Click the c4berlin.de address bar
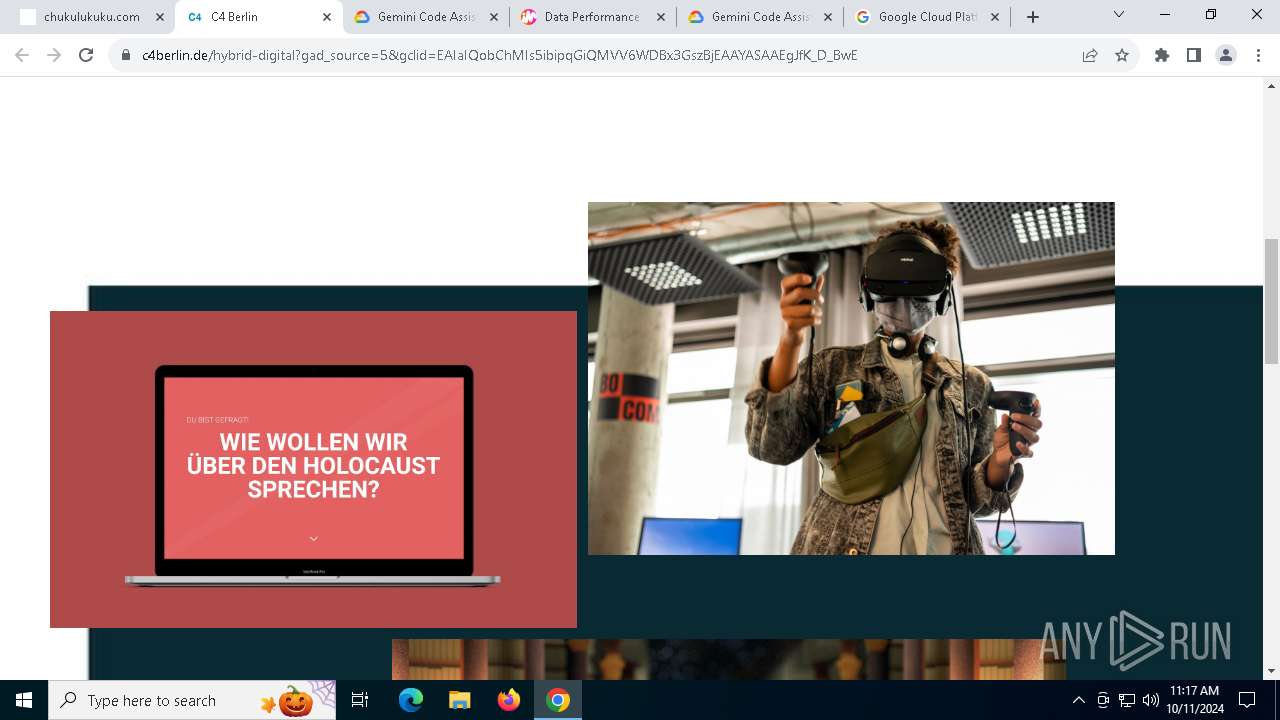The image size is (1280, 720). 500,55
